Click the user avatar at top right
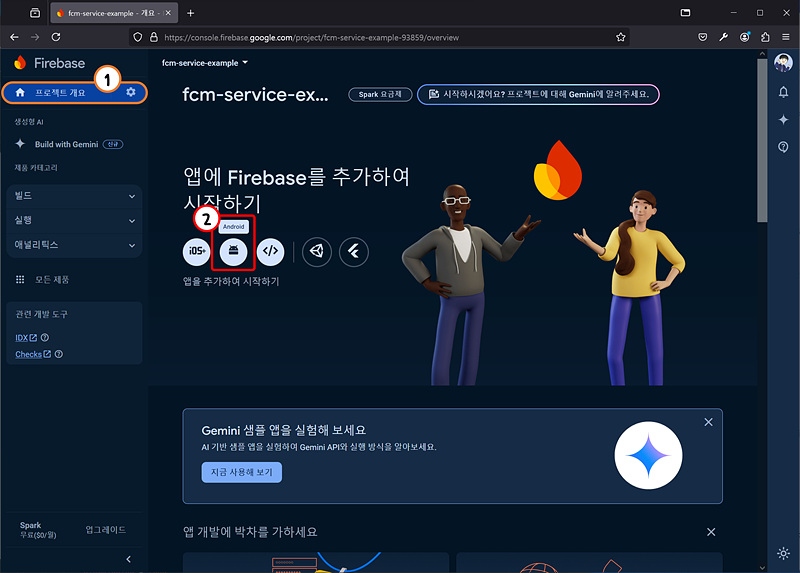 tap(783, 63)
